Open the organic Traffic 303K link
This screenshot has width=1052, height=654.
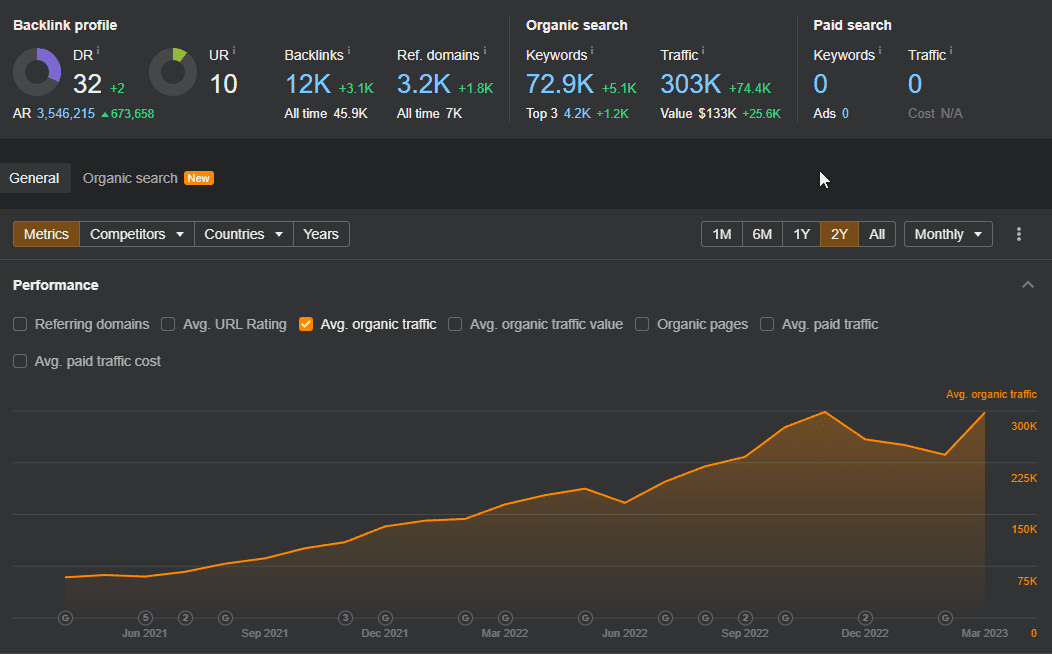point(690,85)
